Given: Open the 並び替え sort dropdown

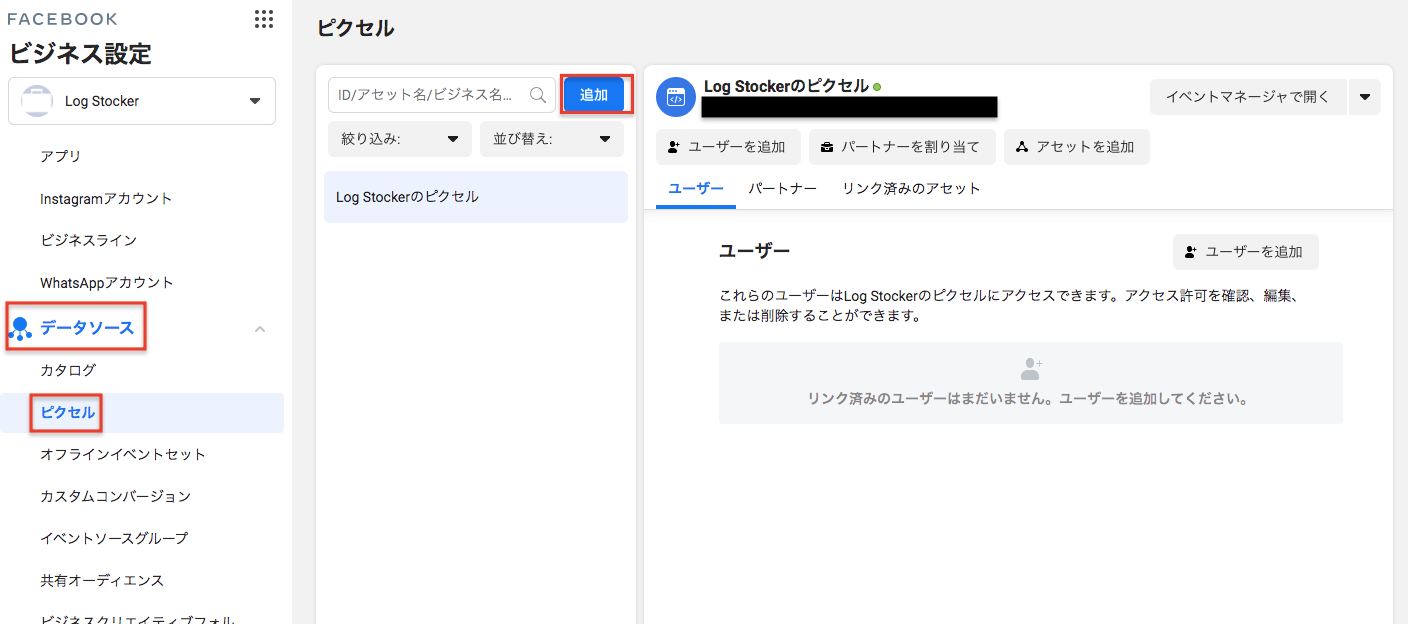Looking at the screenshot, I should pyautogui.click(x=552, y=140).
